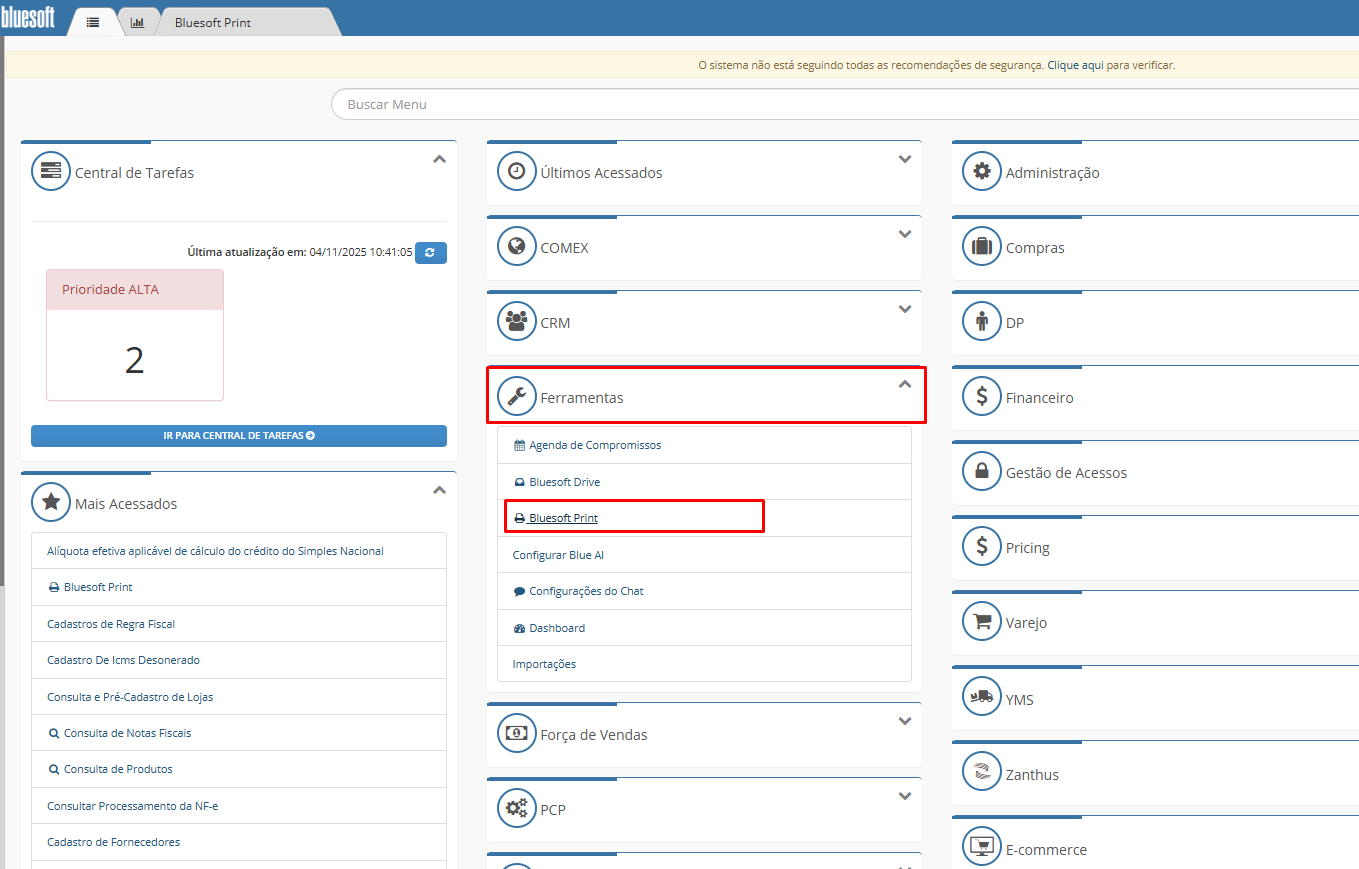Click the Ir Para Central de Tarefas button

coord(239,436)
